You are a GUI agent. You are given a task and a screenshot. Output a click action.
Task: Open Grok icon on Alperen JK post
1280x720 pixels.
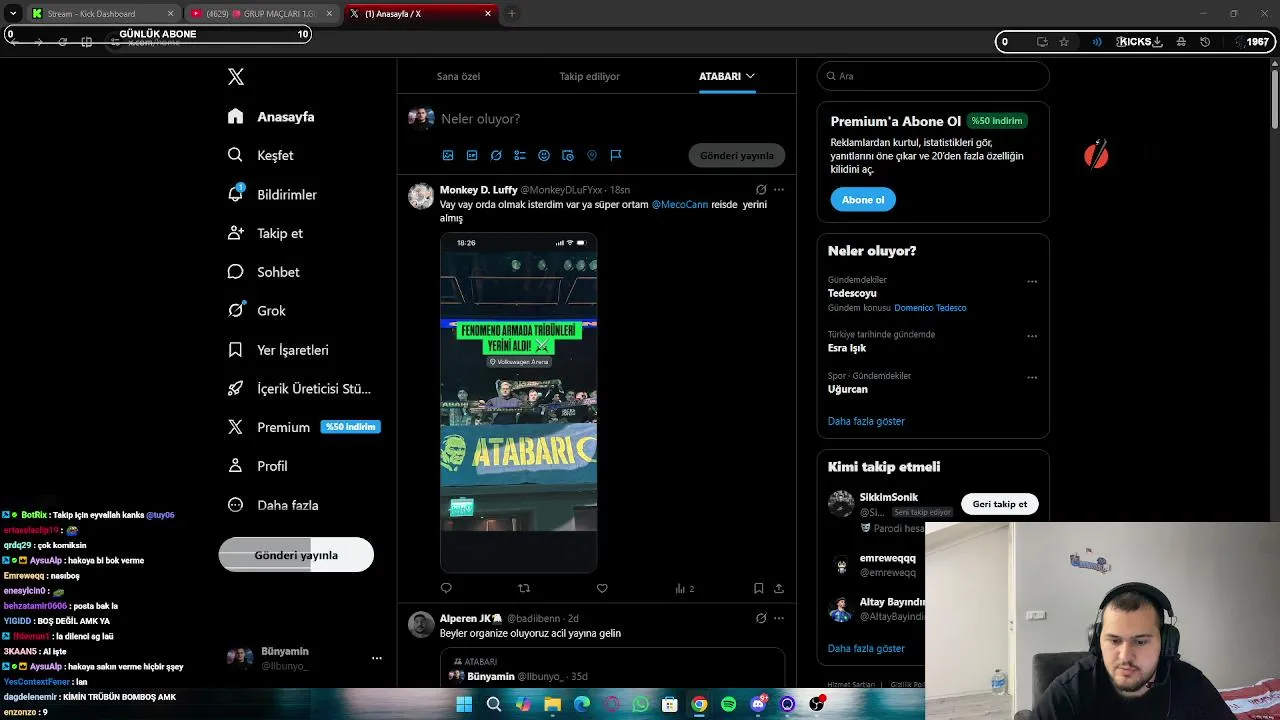761,618
